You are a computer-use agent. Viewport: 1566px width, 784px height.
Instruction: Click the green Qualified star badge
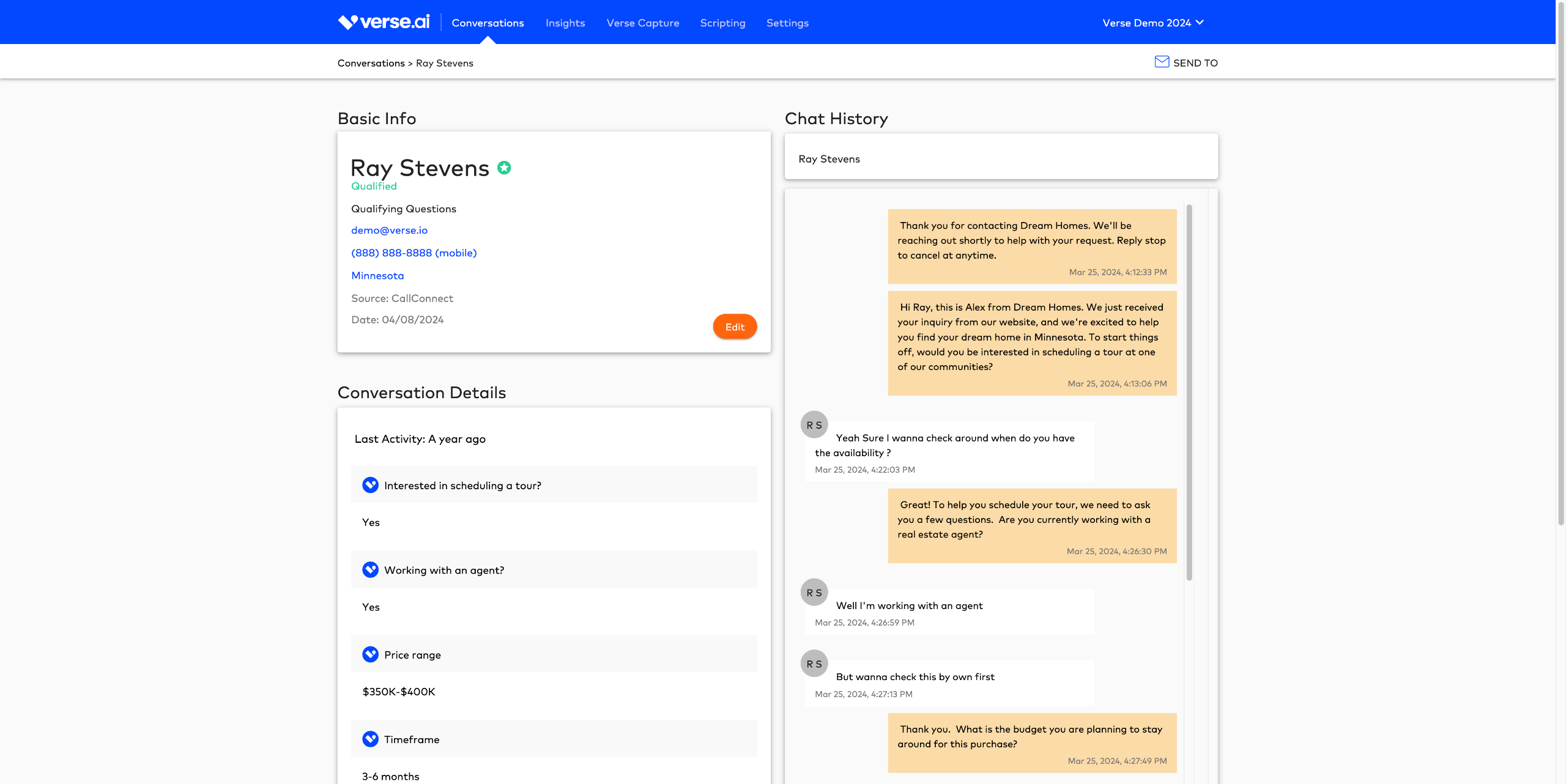coord(504,168)
